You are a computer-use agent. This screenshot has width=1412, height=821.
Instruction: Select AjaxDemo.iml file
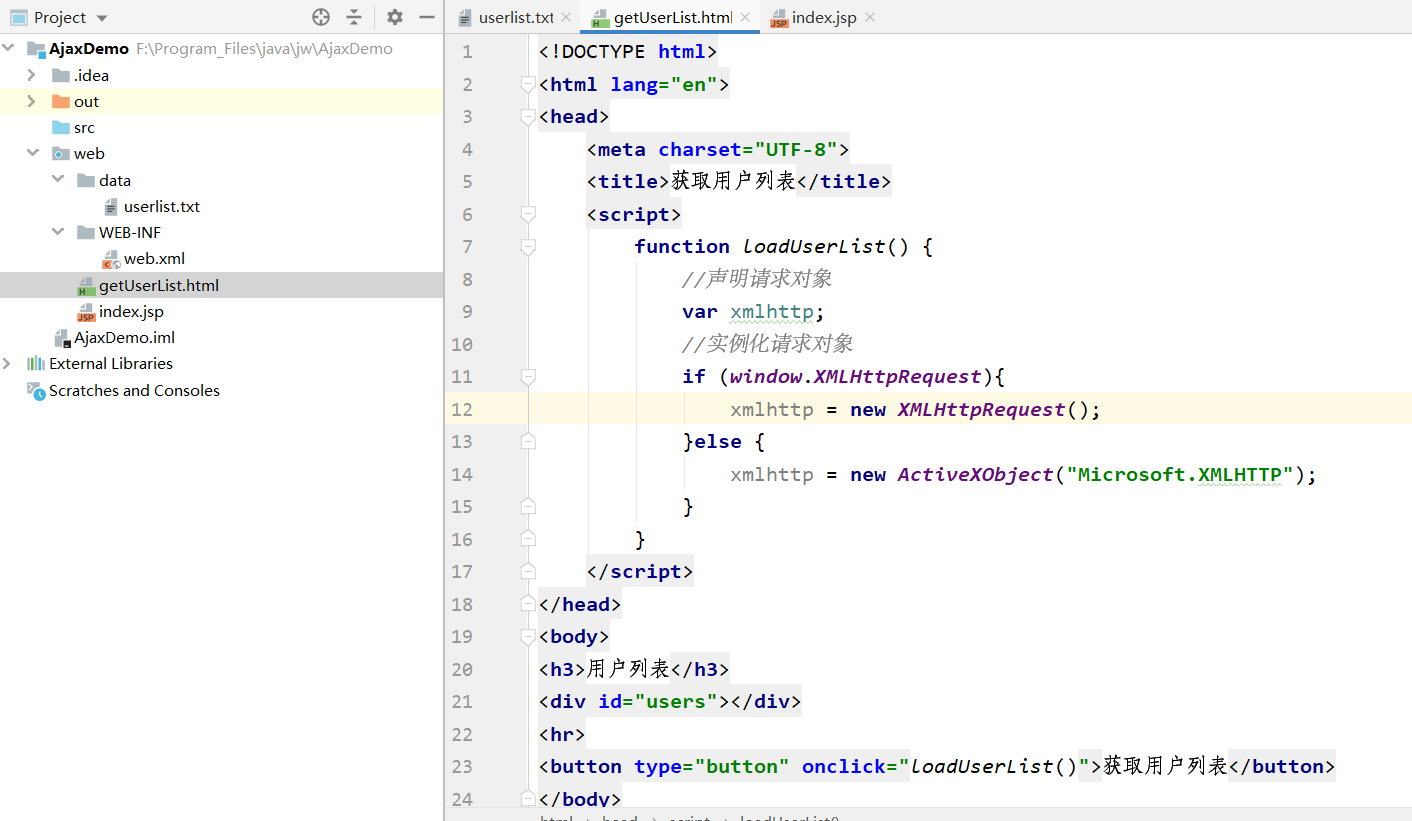[124, 337]
